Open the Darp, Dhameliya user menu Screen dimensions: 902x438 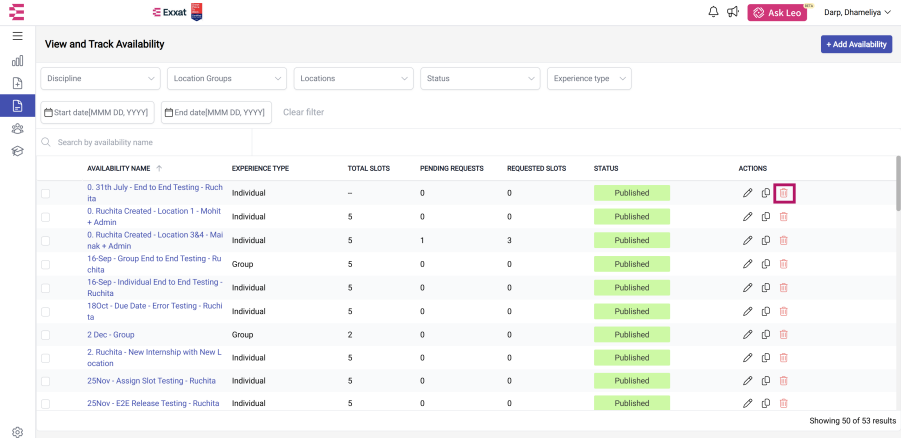click(x=857, y=12)
